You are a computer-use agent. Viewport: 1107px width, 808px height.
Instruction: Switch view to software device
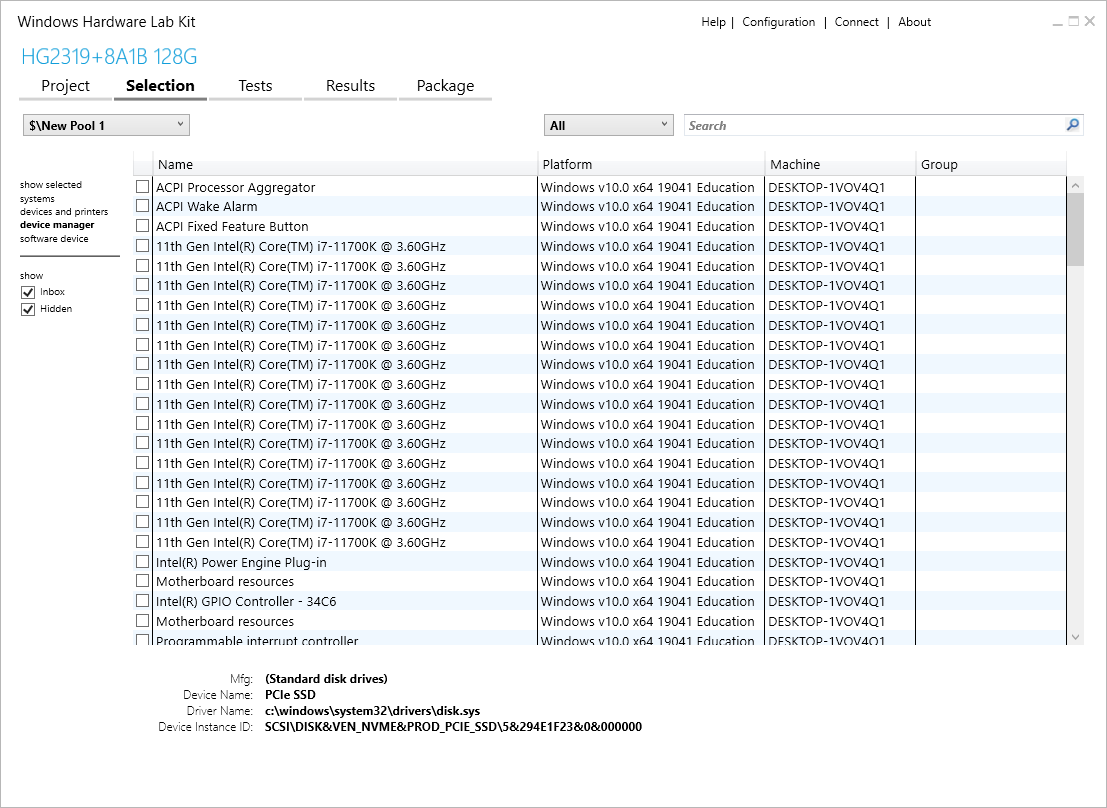click(x=54, y=239)
